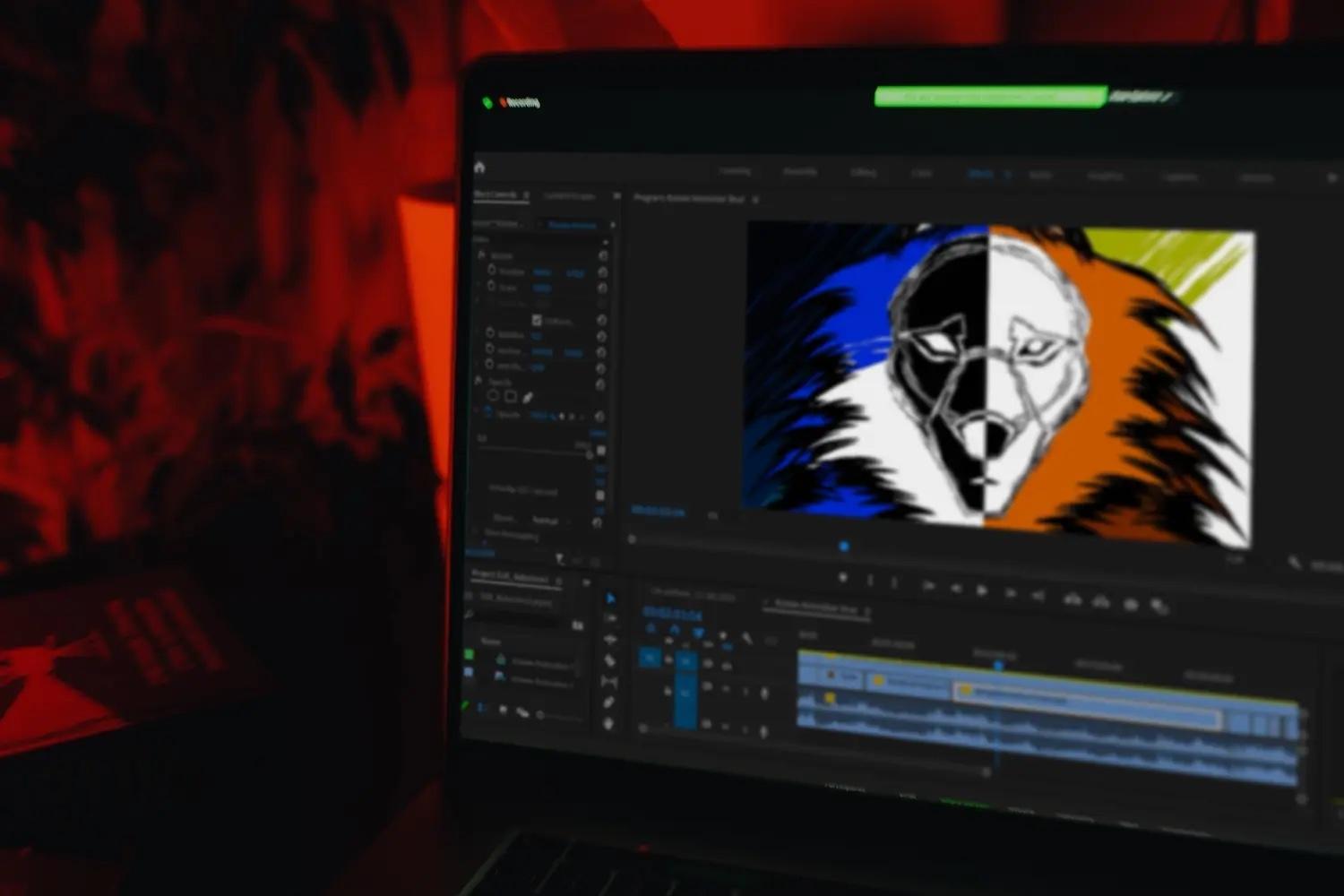
Task: Click the Program Monitor scrub bar playhead
Action: point(843,546)
